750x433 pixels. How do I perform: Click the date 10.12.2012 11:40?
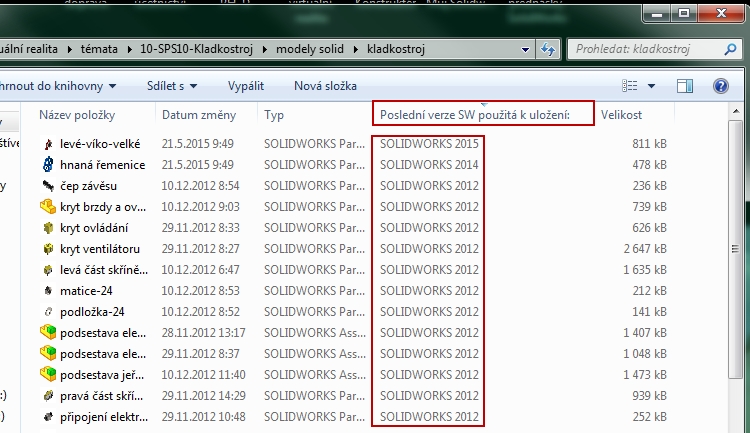point(203,375)
